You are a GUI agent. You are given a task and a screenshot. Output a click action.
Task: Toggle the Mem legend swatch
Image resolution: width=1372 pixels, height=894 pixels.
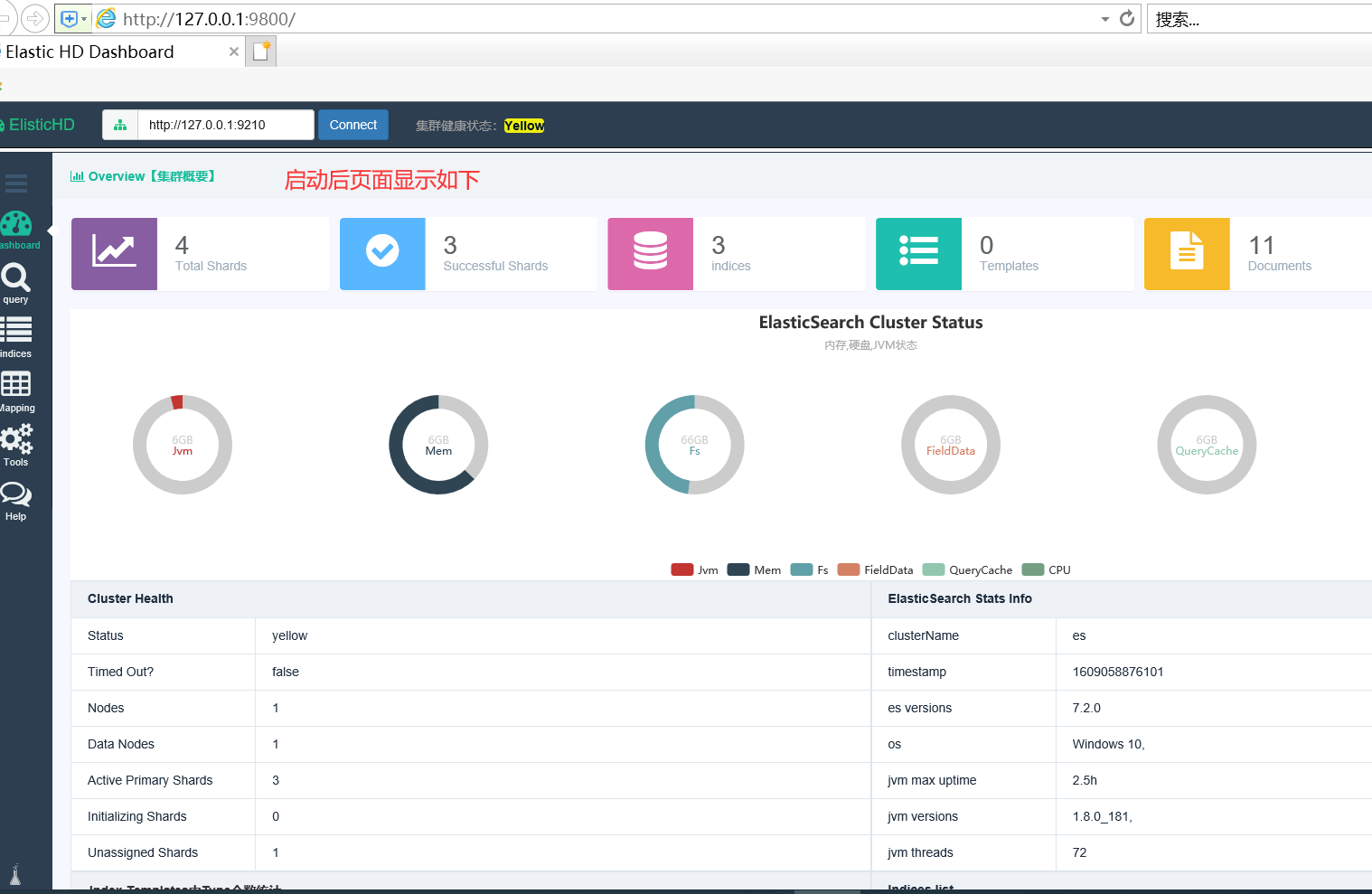click(x=738, y=569)
